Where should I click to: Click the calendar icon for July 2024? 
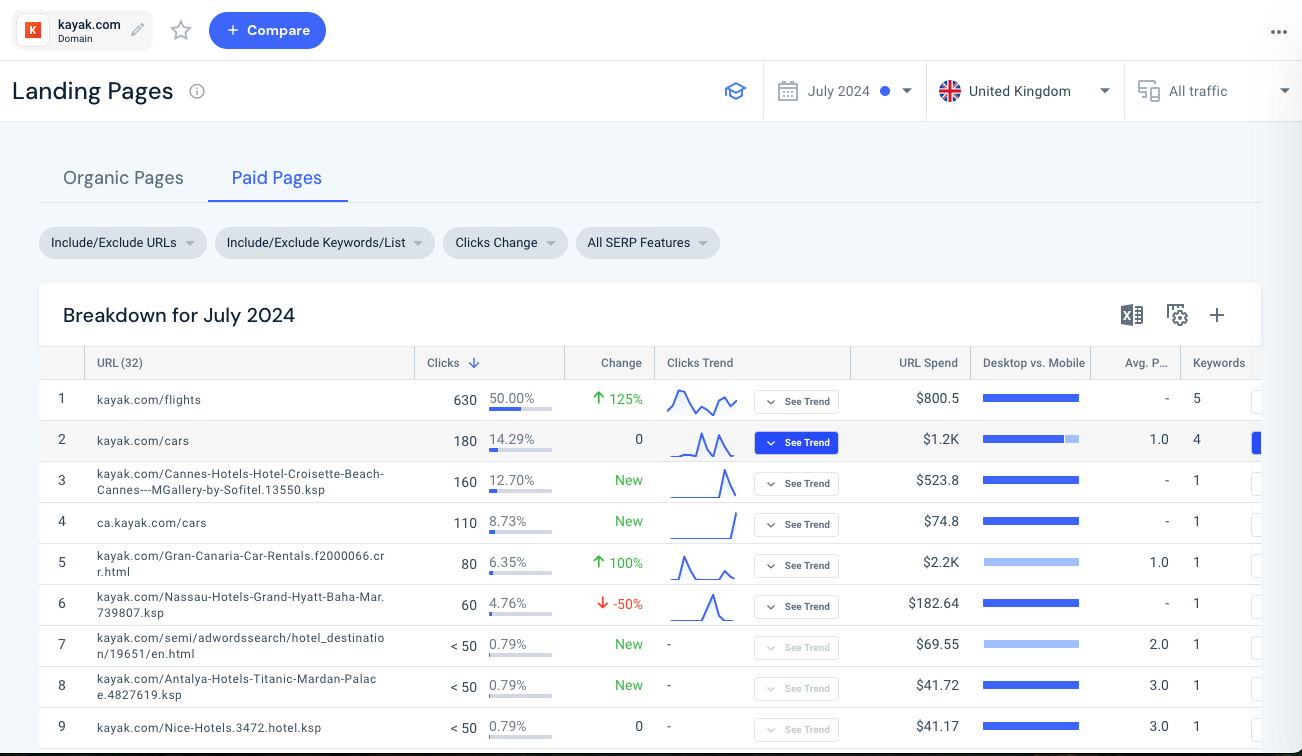point(788,91)
